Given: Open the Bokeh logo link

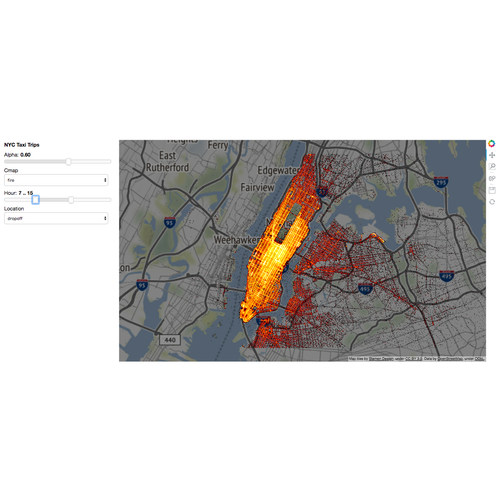Looking at the screenshot, I should (491, 144).
